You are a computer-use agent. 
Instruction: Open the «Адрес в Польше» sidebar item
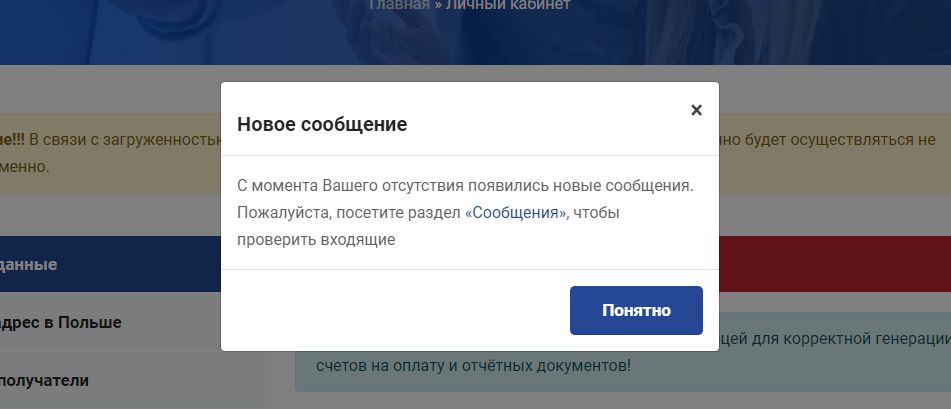click(60, 322)
